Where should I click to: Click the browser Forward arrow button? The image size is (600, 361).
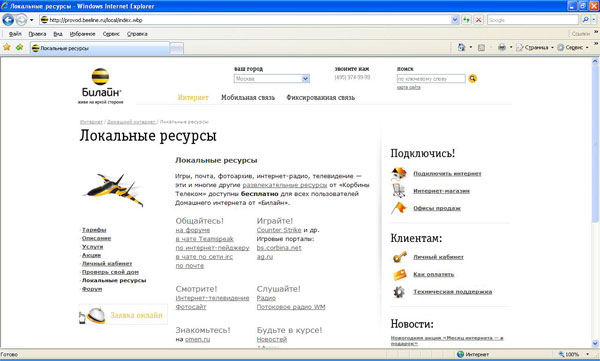(x=21, y=20)
